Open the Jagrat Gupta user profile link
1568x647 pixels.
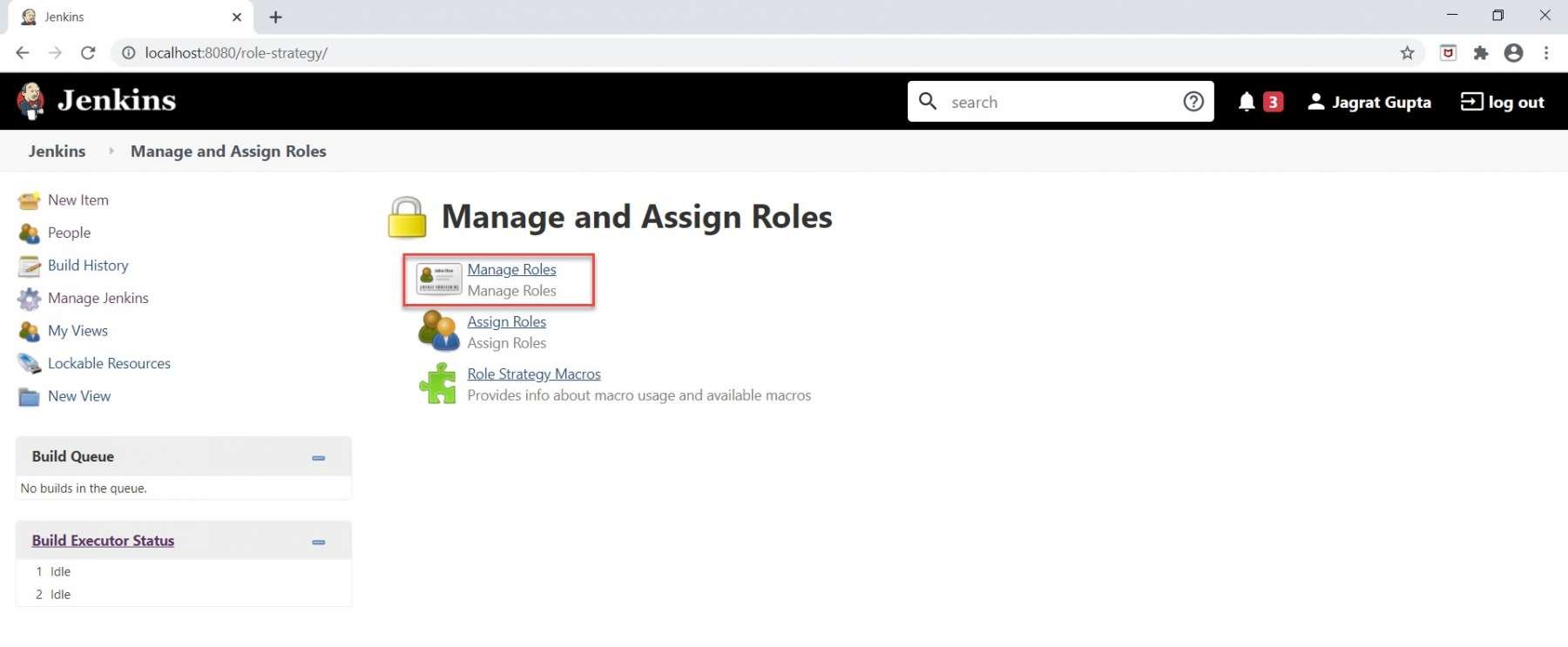click(x=1382, y=103)
